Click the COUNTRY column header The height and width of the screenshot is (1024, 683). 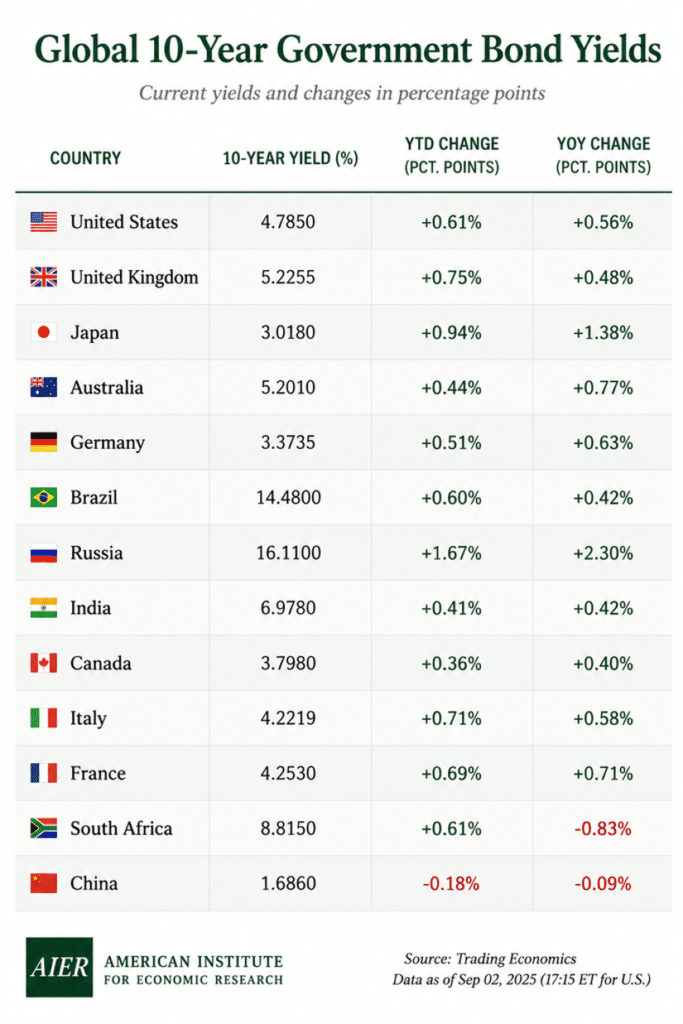86,158
